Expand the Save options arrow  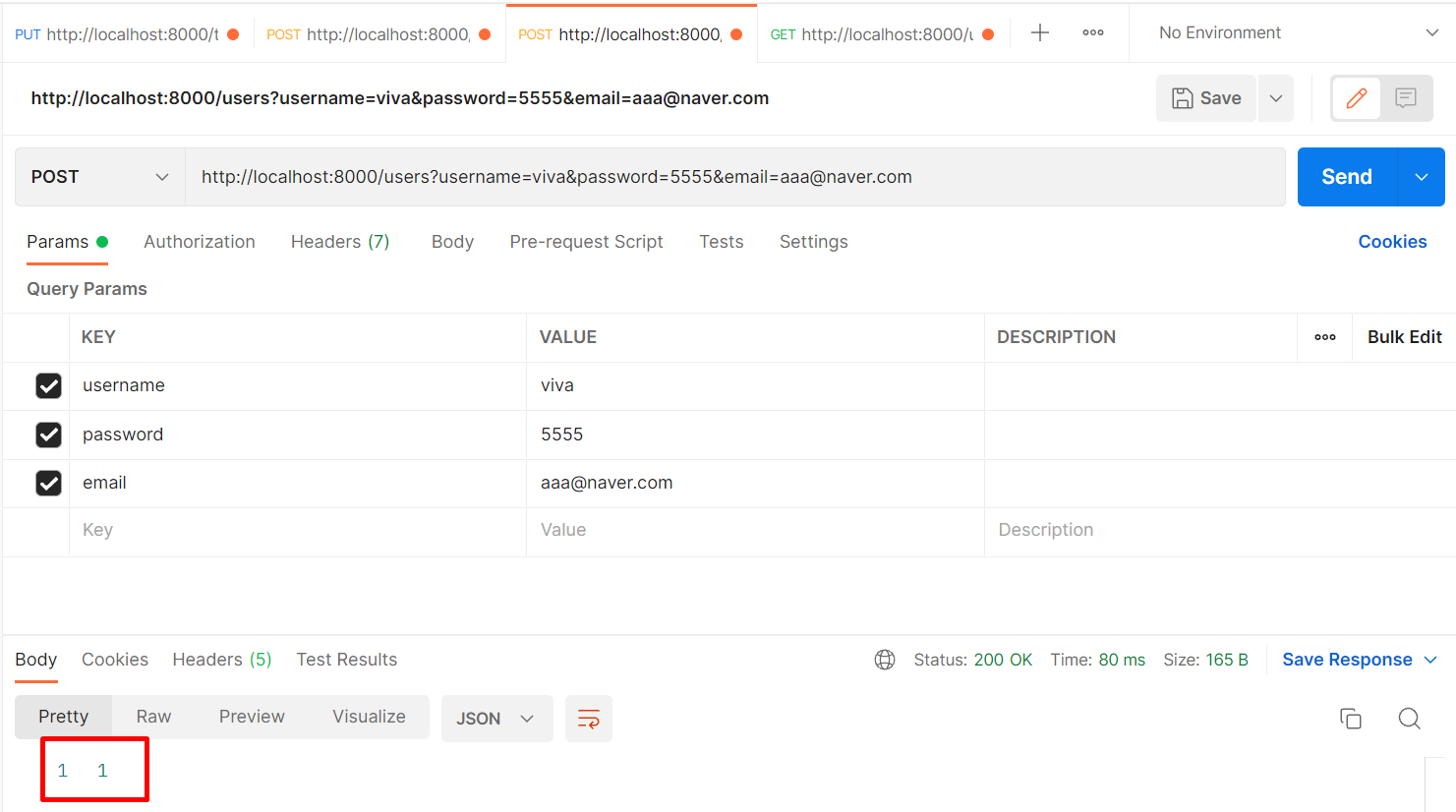click(1276, 98)
